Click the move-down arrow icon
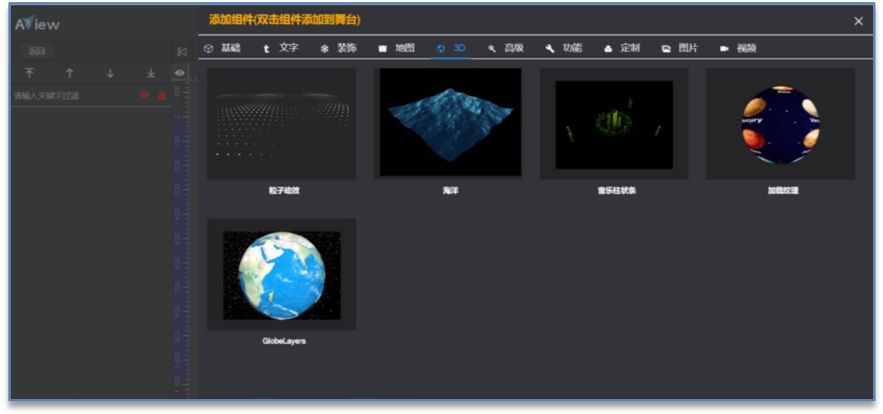This screenshot has height=414, width=883. [110, 73]
